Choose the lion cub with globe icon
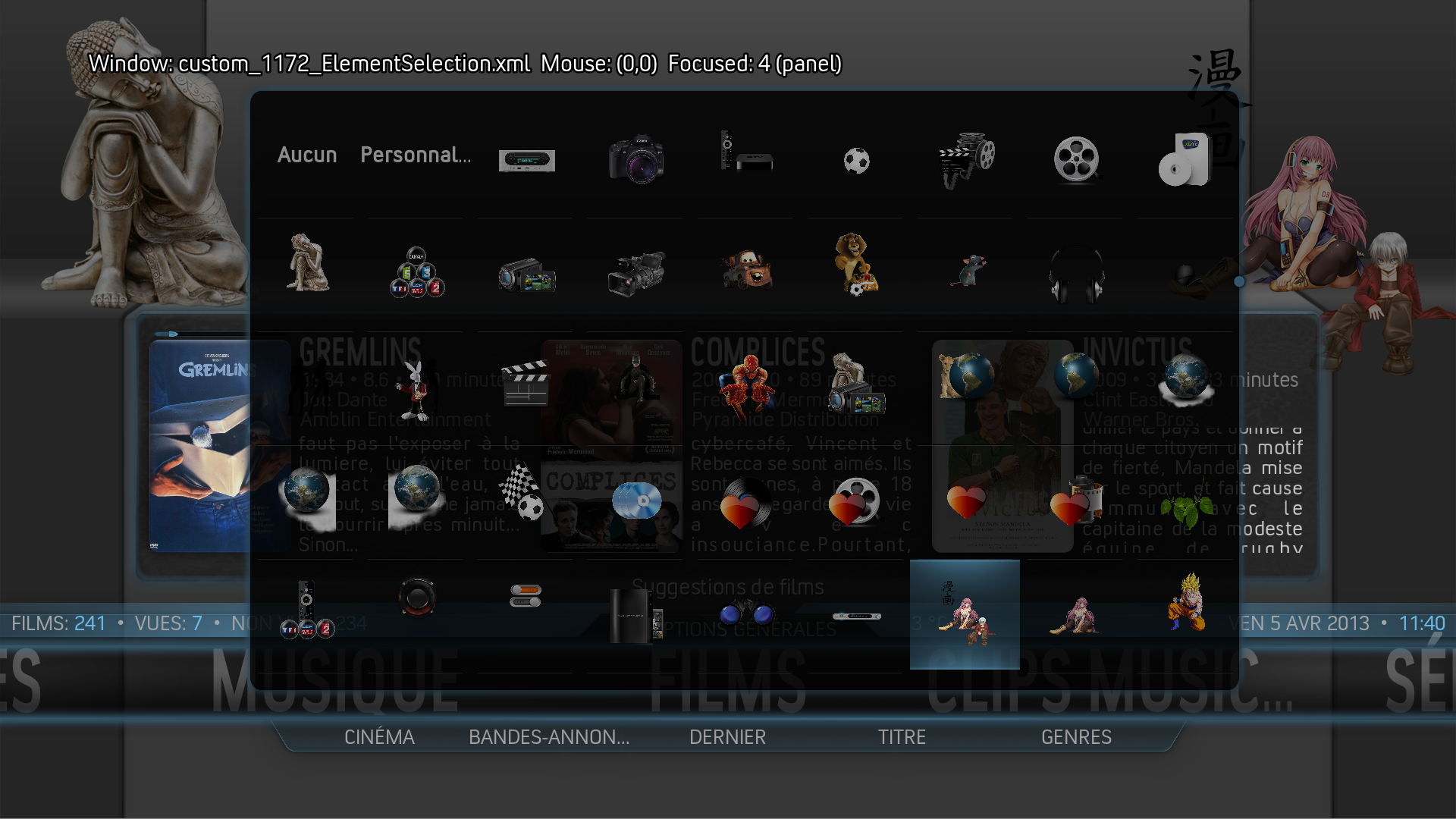This screenshot has width=1456, height=819. 966,375
